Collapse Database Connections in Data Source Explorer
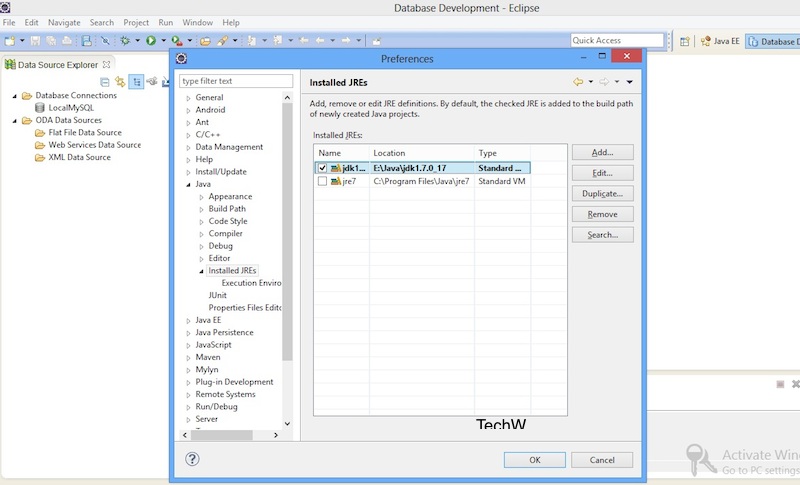800x485 pixels. [15, 96]
